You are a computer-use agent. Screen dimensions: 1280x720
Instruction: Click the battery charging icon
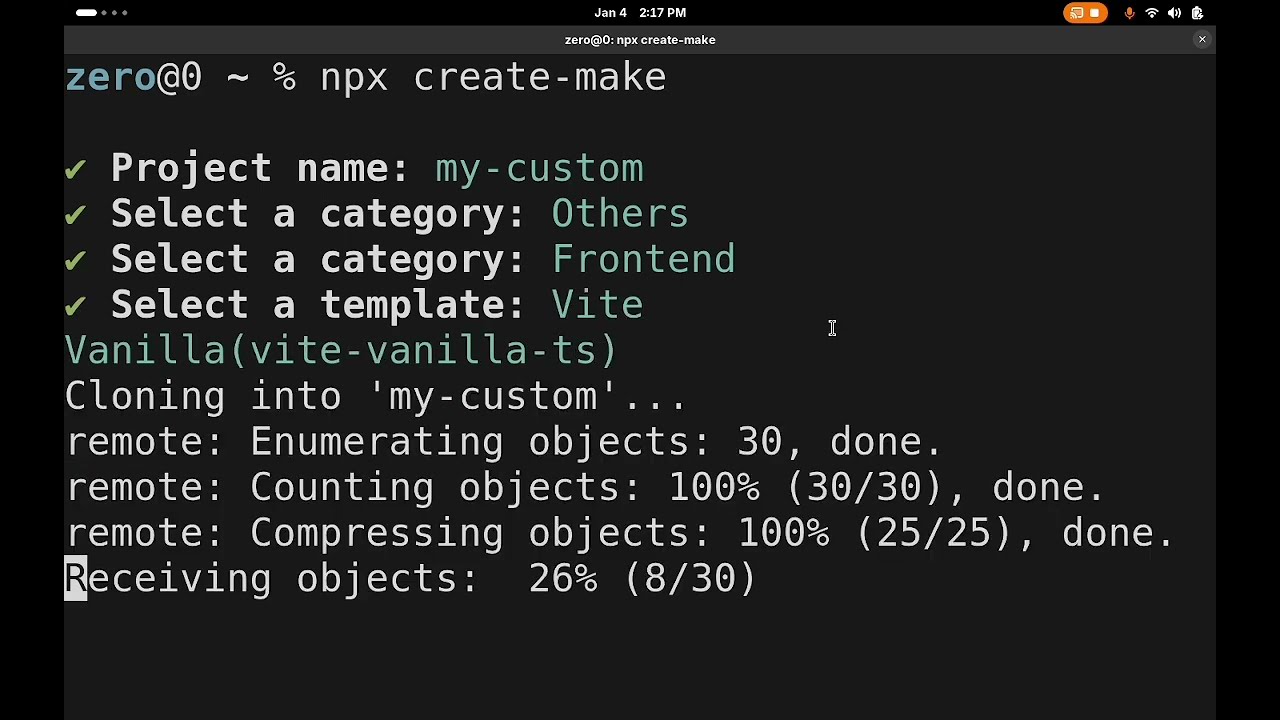point(1197,13)
